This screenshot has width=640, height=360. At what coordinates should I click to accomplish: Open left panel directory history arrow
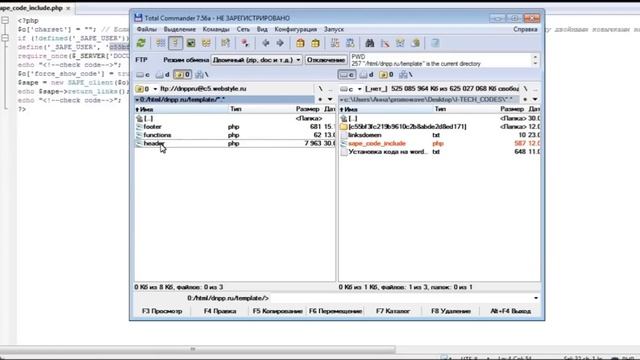tap(330, 99)
